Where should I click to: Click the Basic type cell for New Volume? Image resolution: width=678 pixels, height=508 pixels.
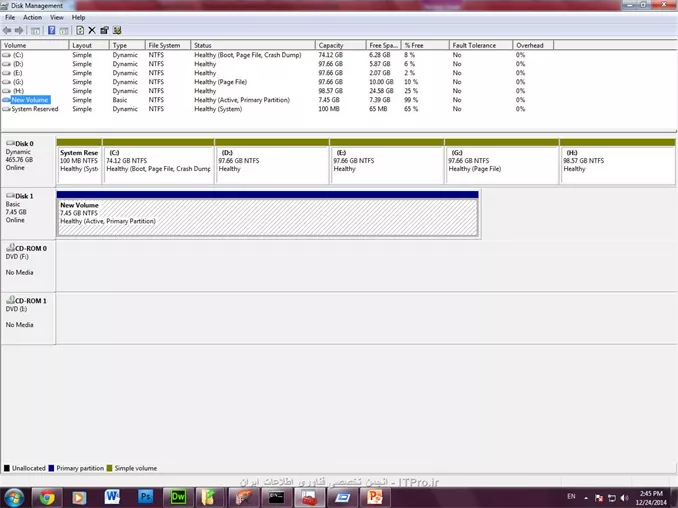click(120, 100)
